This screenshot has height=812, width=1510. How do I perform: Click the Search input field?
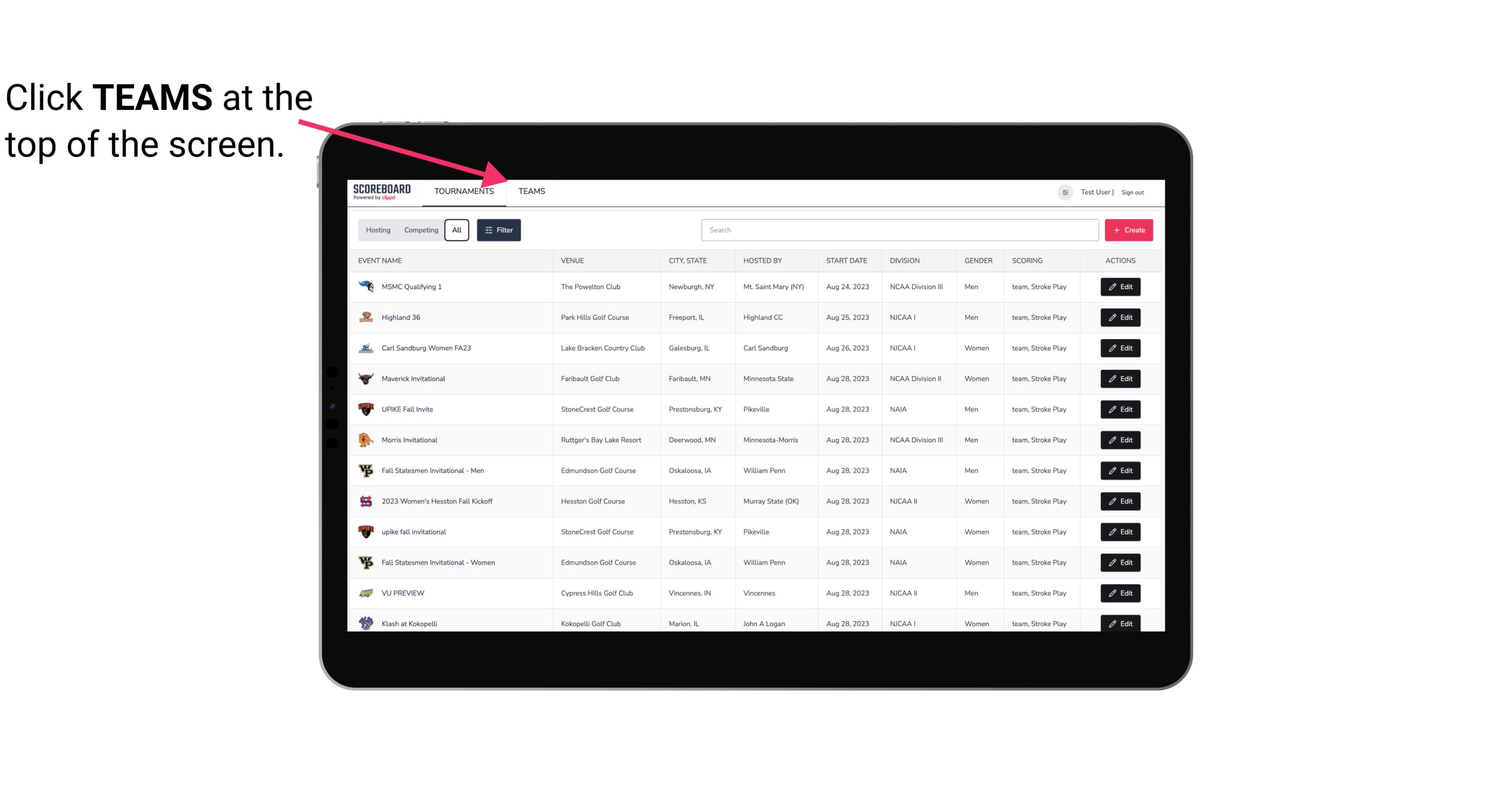[x=897, y=230]
